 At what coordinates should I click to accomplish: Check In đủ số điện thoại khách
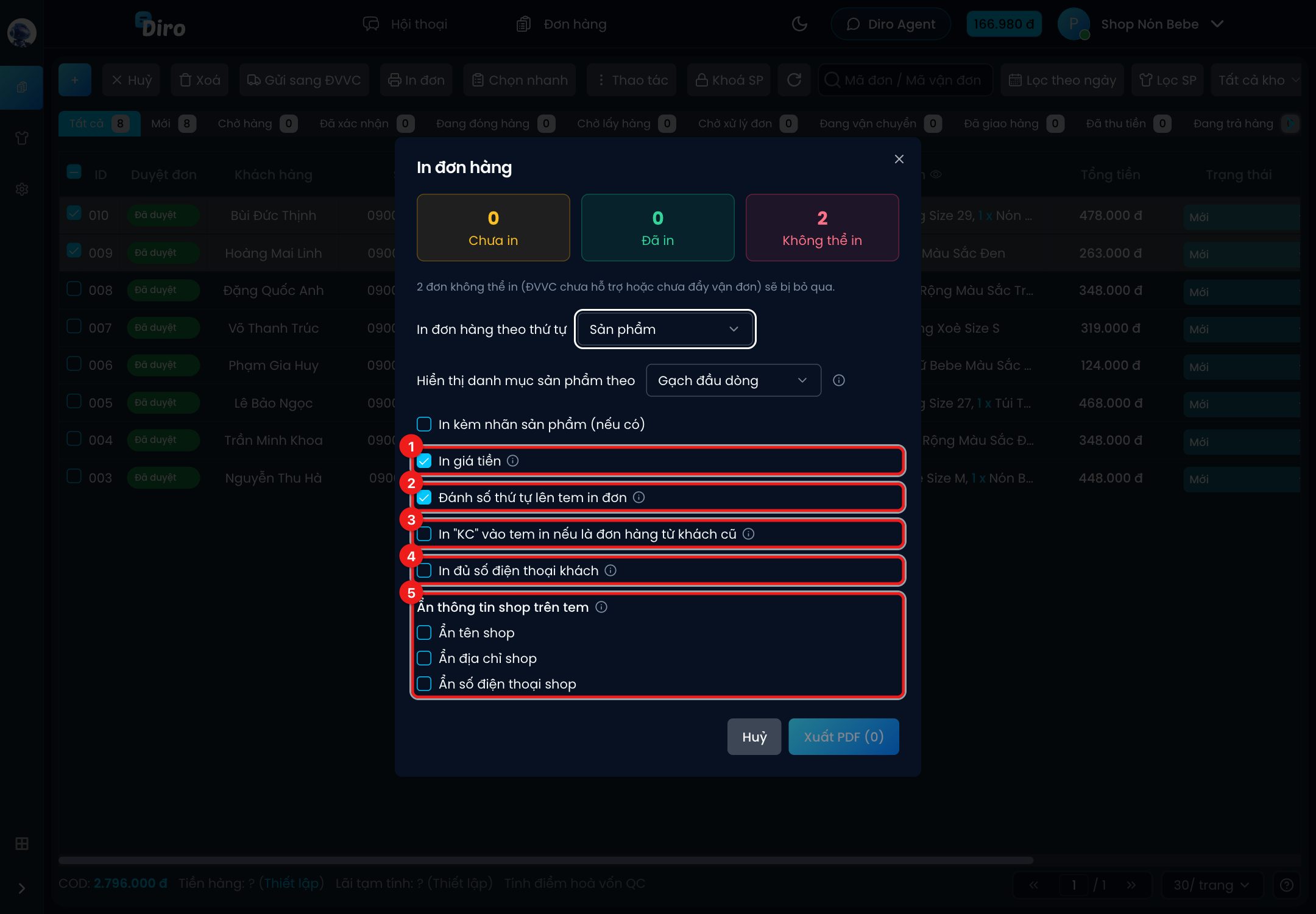424,570
